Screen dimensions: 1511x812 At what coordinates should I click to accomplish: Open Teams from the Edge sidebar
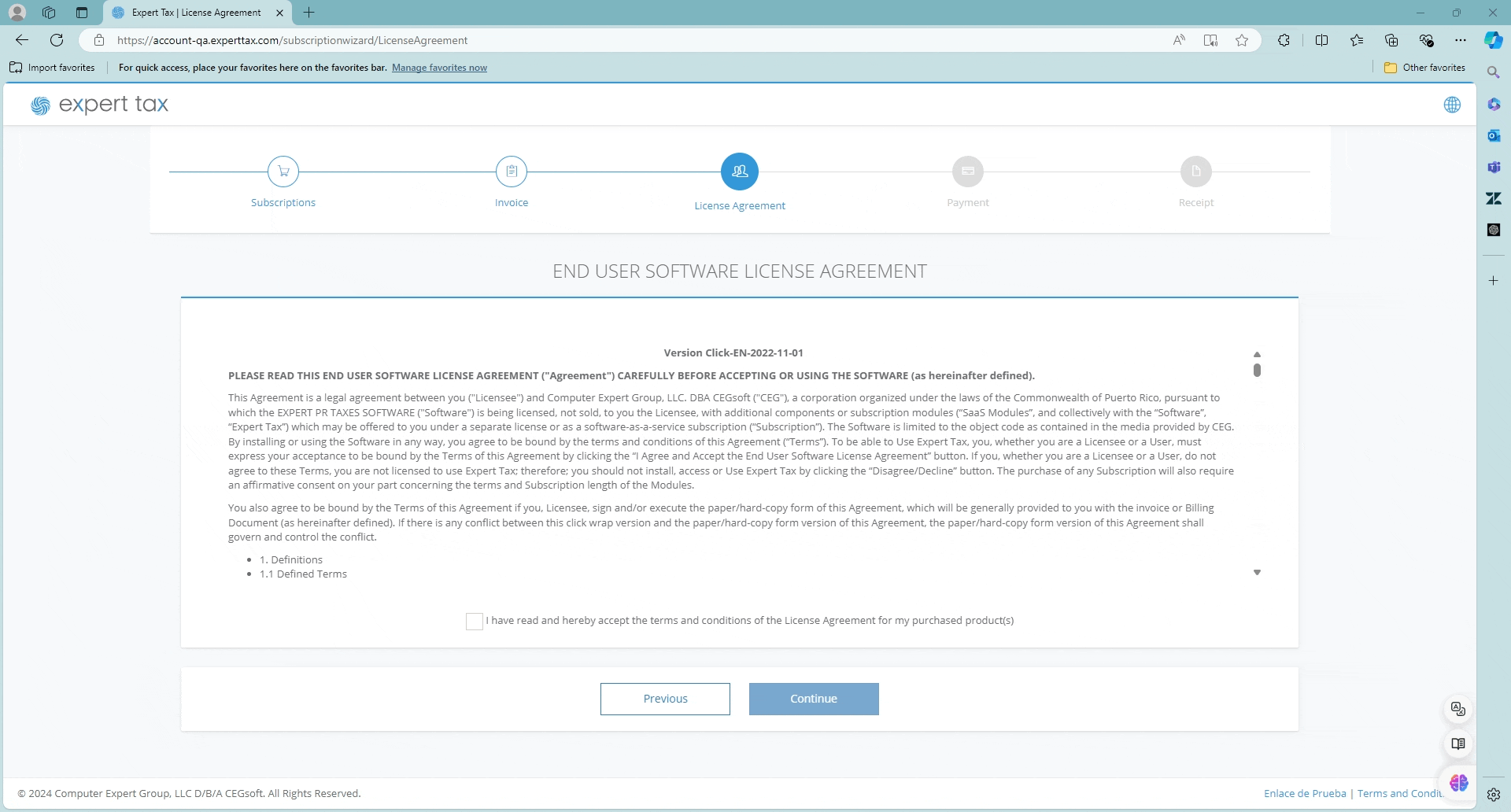point(1494,167)
